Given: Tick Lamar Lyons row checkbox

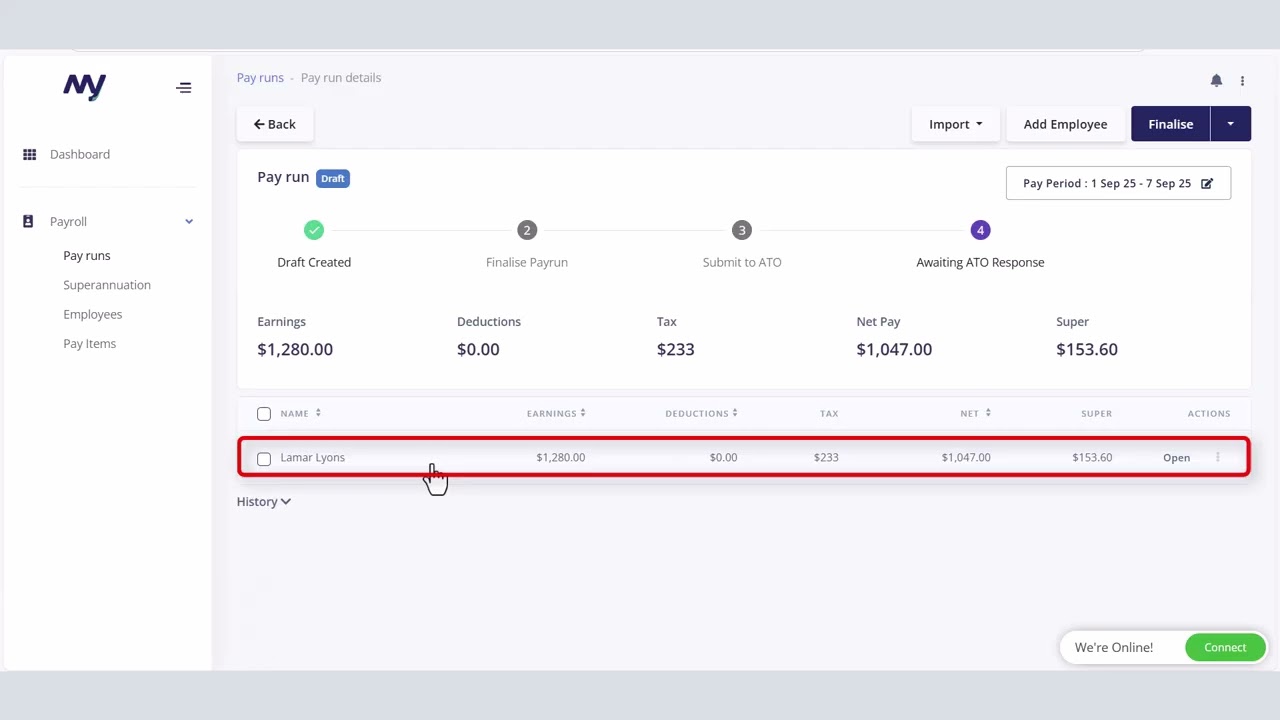Looking at the screenshot, I should coord(264,458).
